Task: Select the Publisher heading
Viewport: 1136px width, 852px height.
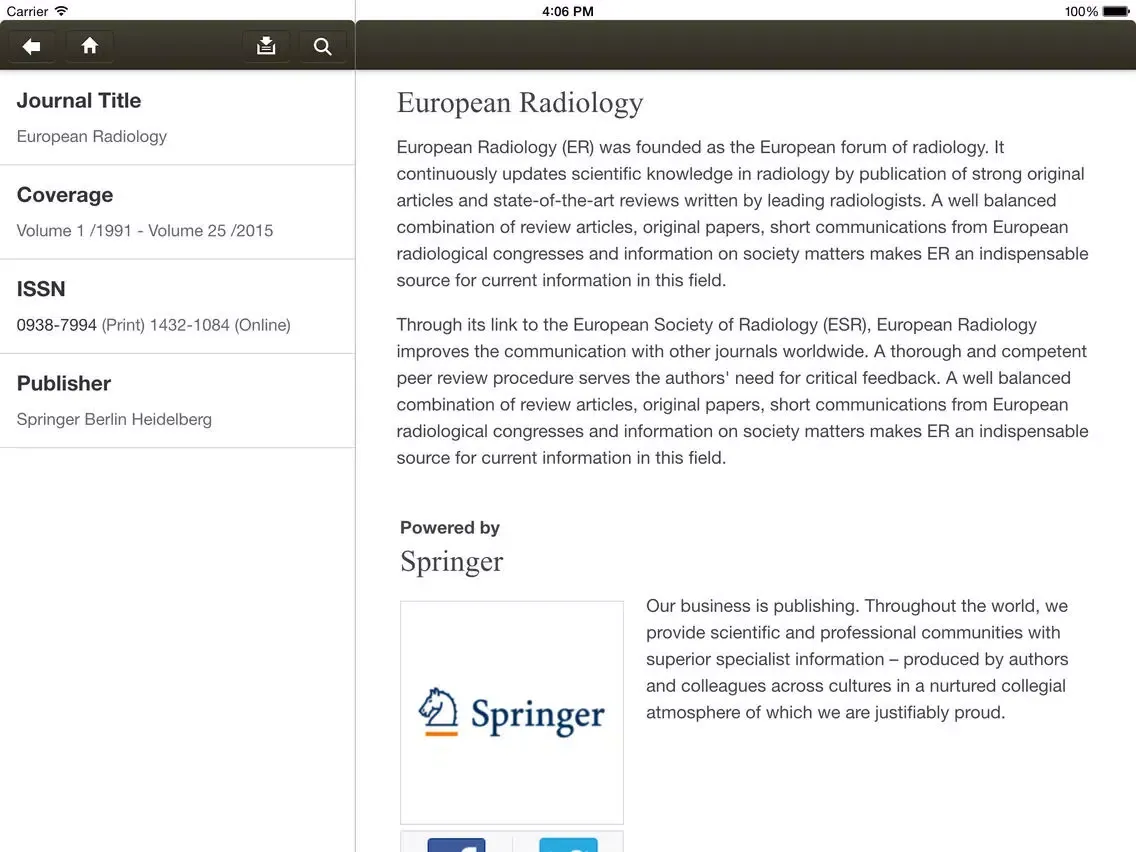Action: (64, 383)
